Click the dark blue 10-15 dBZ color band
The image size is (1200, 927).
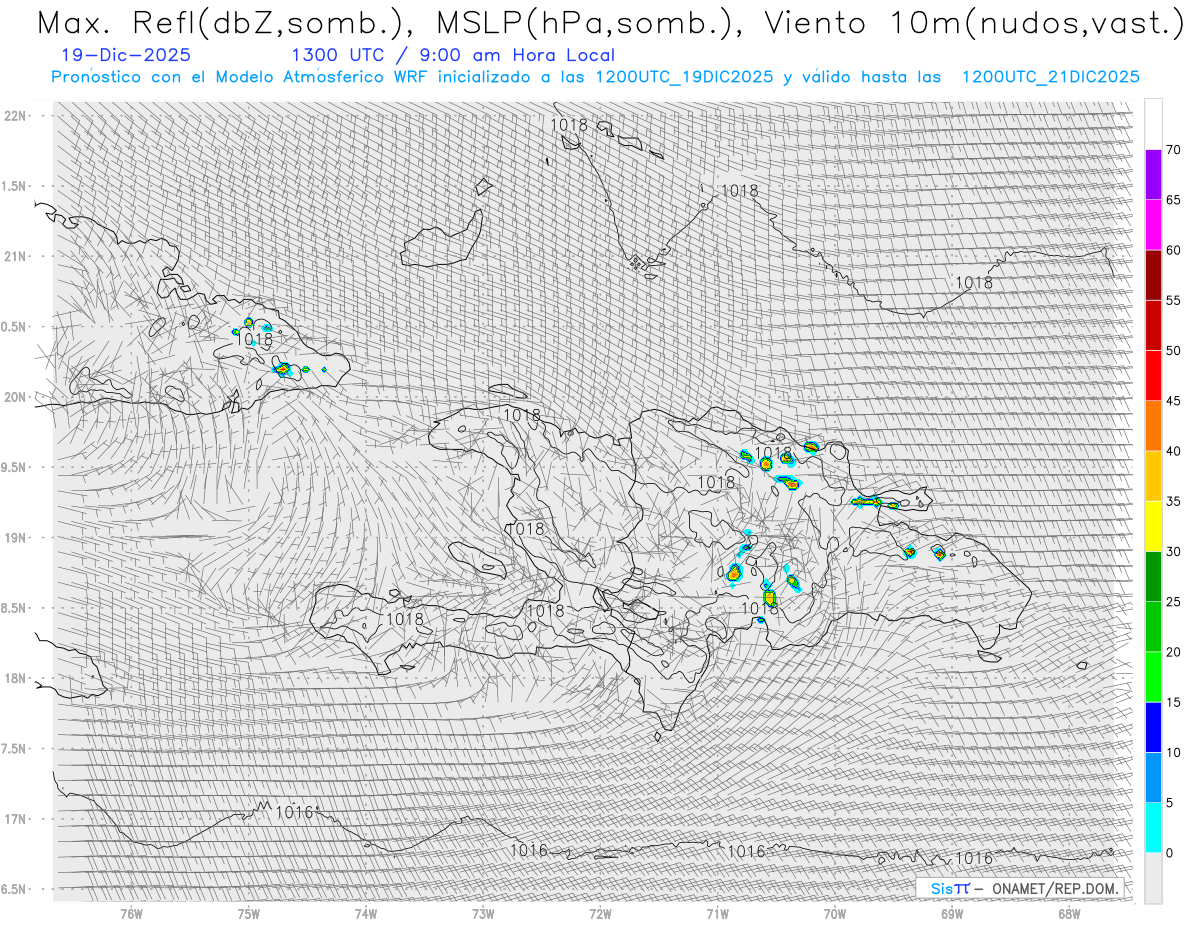tap(1153, 727)
